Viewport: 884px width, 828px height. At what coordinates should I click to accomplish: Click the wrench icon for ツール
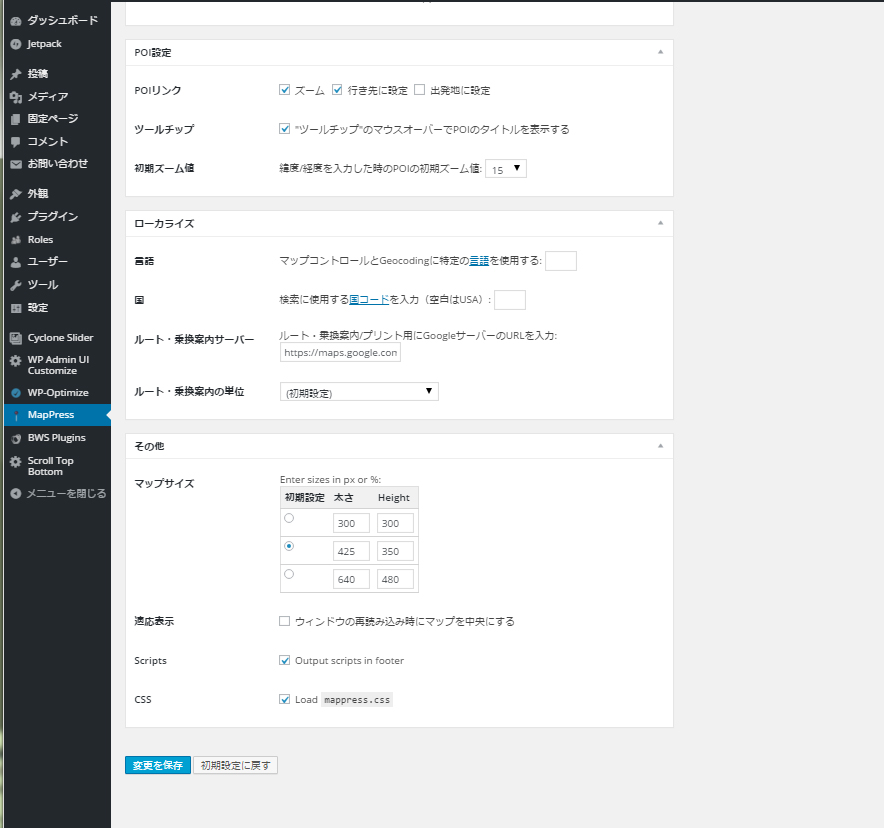[x=15, y=285]
